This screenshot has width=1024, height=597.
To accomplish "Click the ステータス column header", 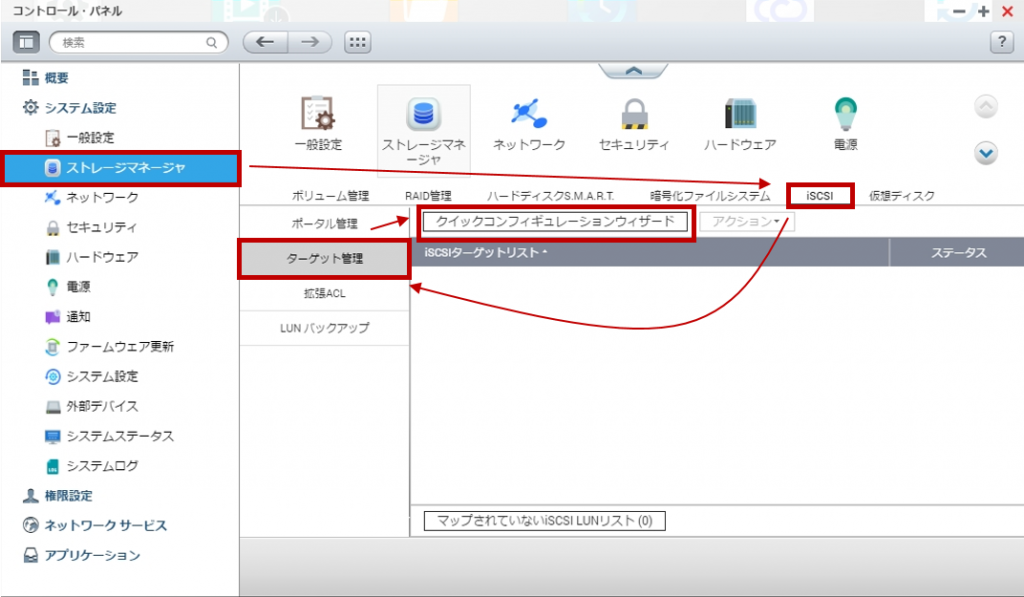I will tap(957, 253).
